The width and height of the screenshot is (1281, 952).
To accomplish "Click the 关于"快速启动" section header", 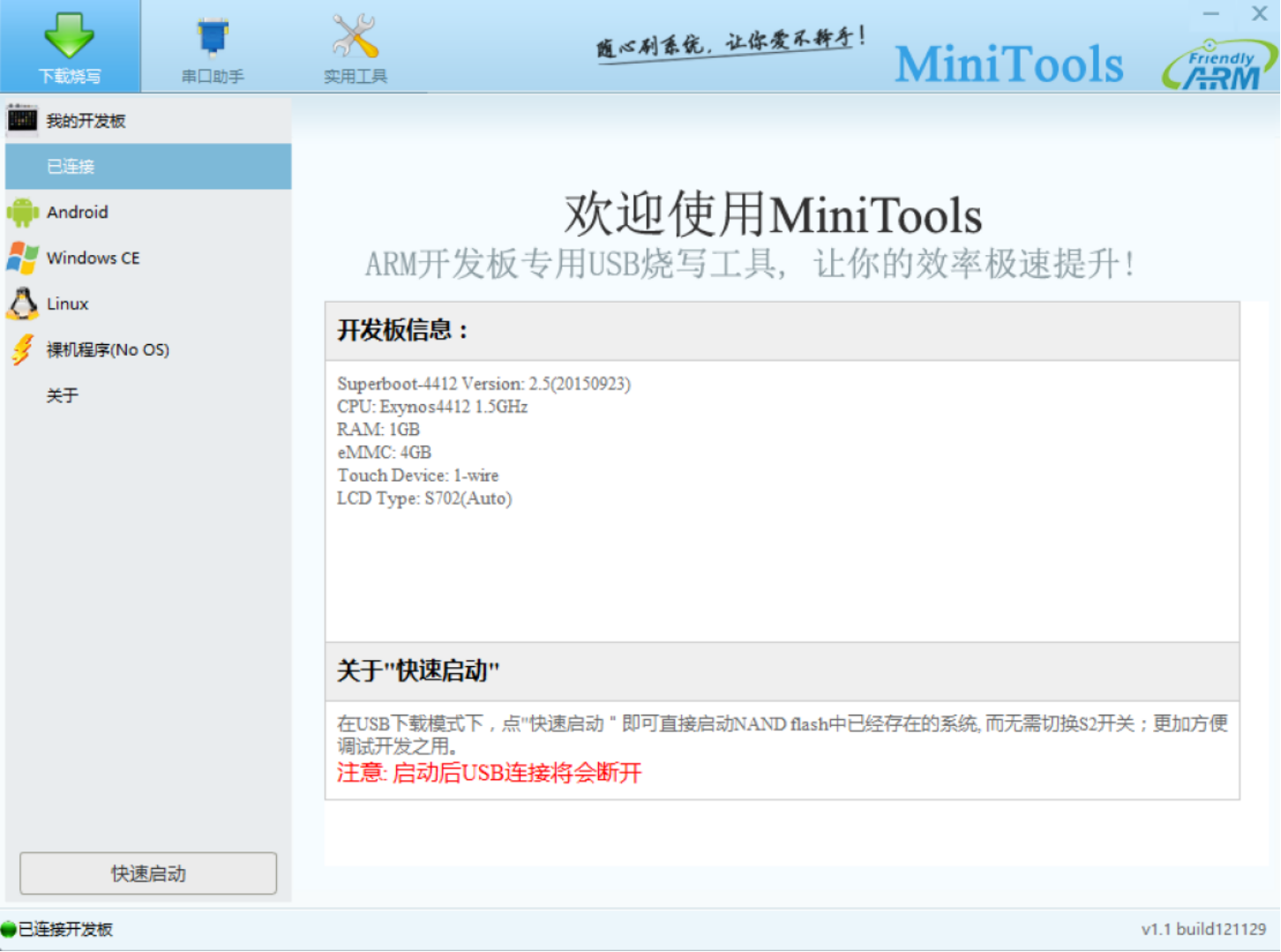I will click(x=783, y=671).
